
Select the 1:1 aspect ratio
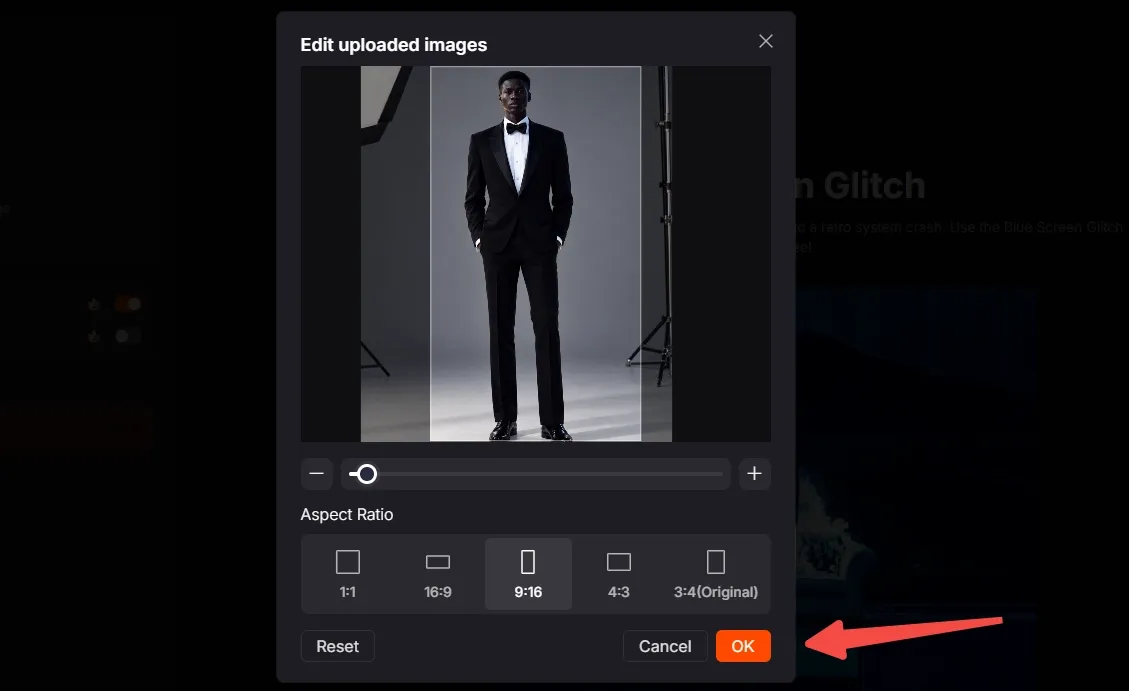(x=348, y=574)
